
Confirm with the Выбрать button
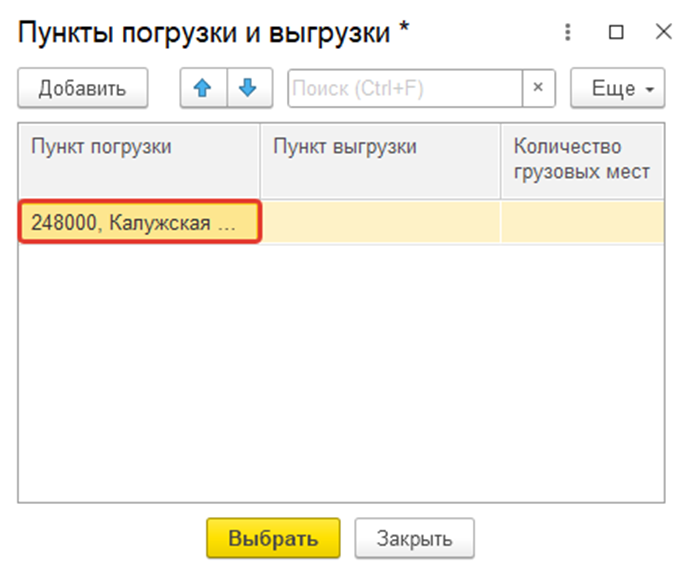(x=273, y=538)
